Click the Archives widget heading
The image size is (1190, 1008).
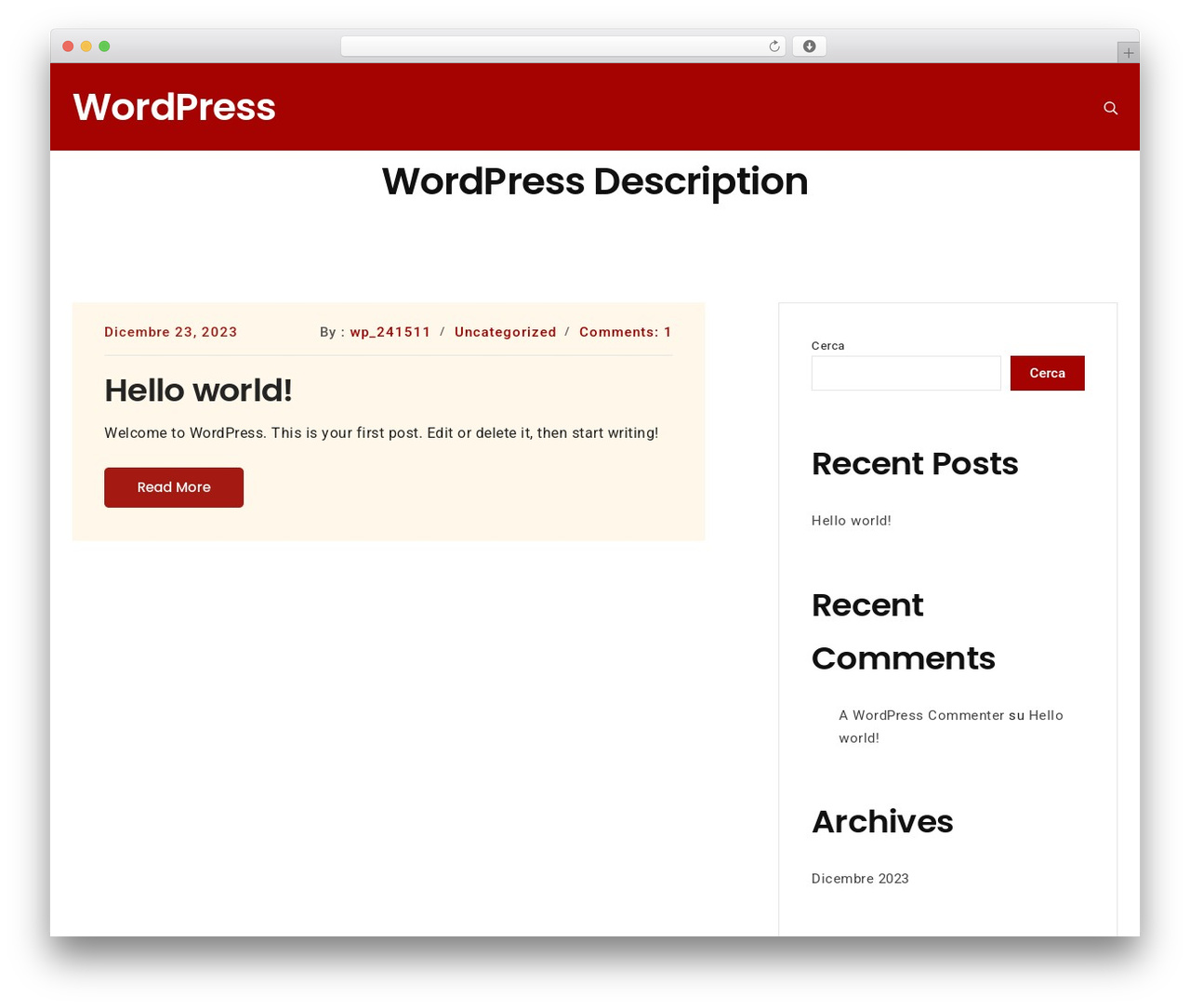tap(882, 822)
